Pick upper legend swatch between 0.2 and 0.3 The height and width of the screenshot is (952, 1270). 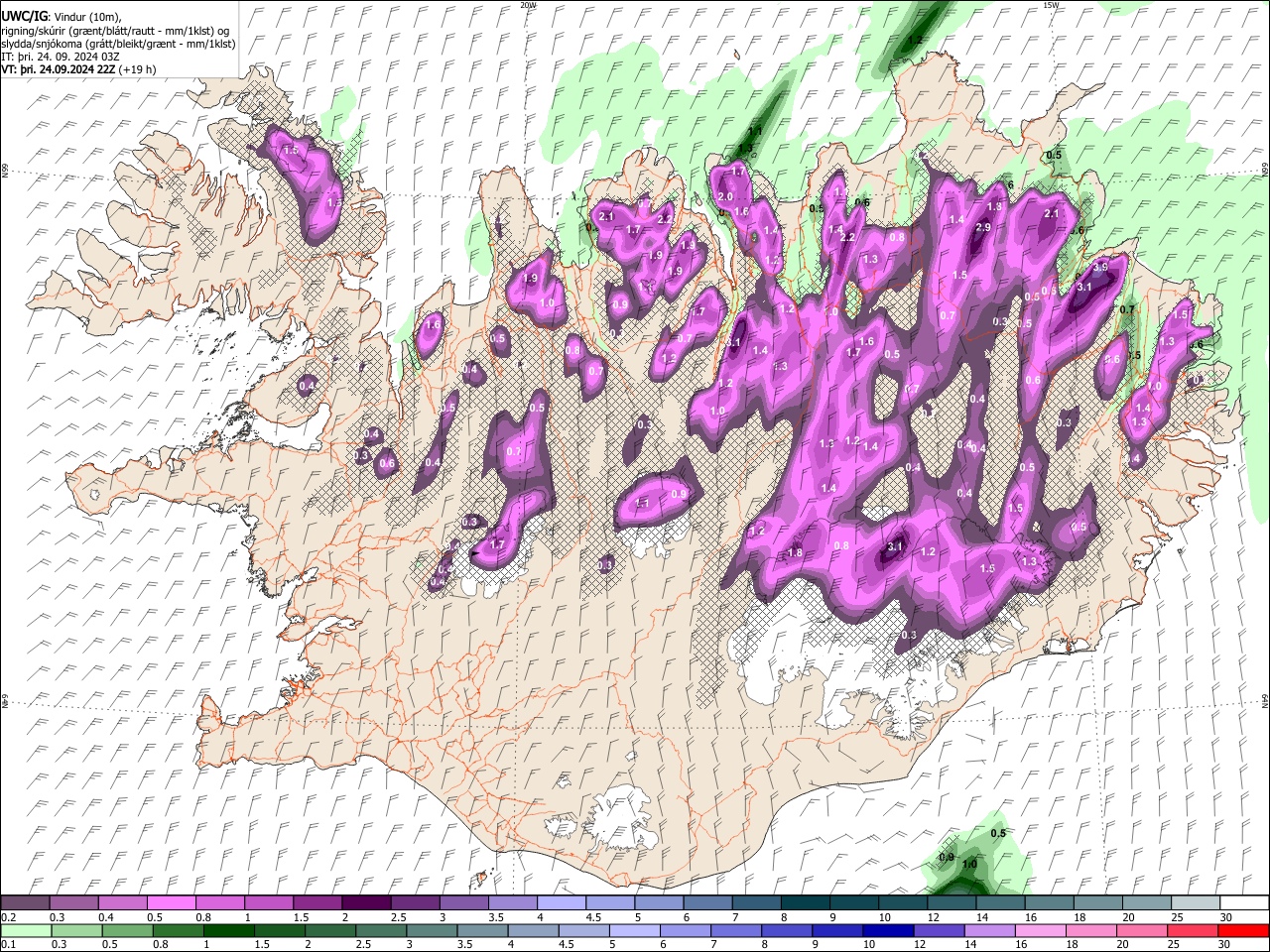point(25,902)
